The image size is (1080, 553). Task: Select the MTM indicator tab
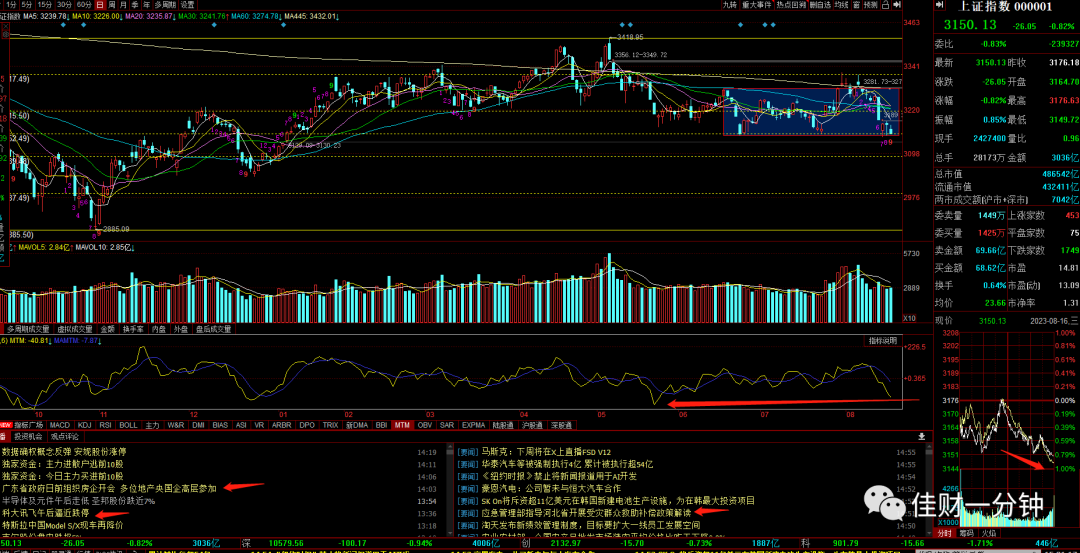pyautogui.click(x=402, y=425)
